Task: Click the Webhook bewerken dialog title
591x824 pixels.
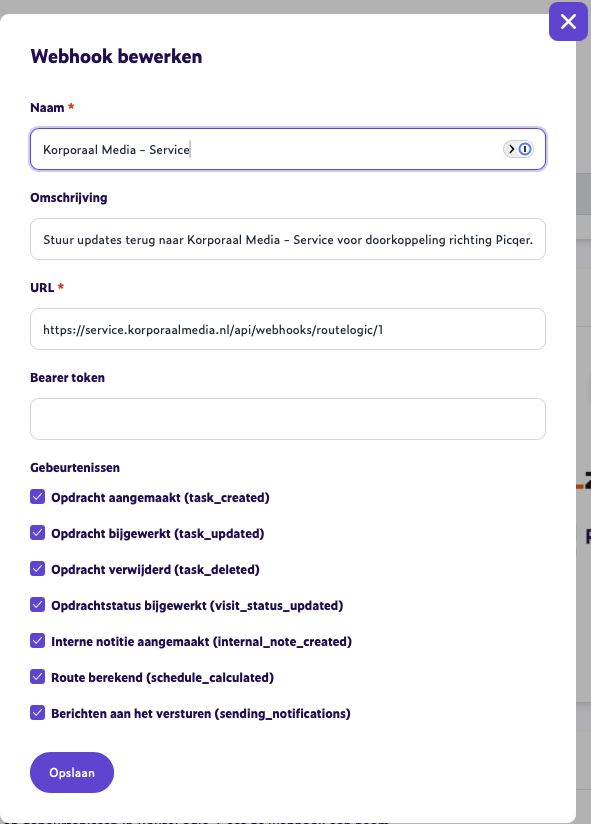Action: point(117,56)
